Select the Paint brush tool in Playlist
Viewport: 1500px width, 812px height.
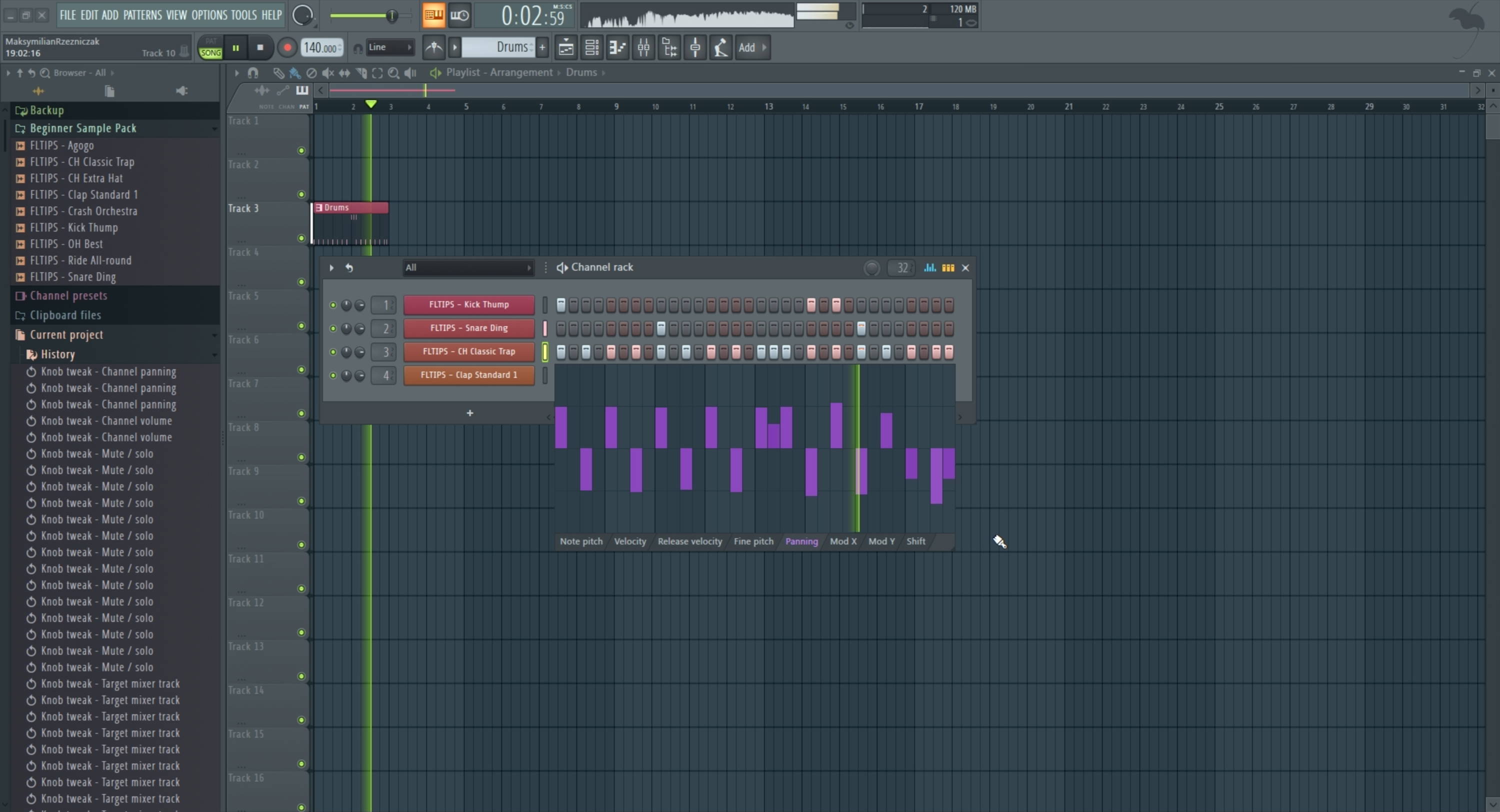[x=295, y=73]
